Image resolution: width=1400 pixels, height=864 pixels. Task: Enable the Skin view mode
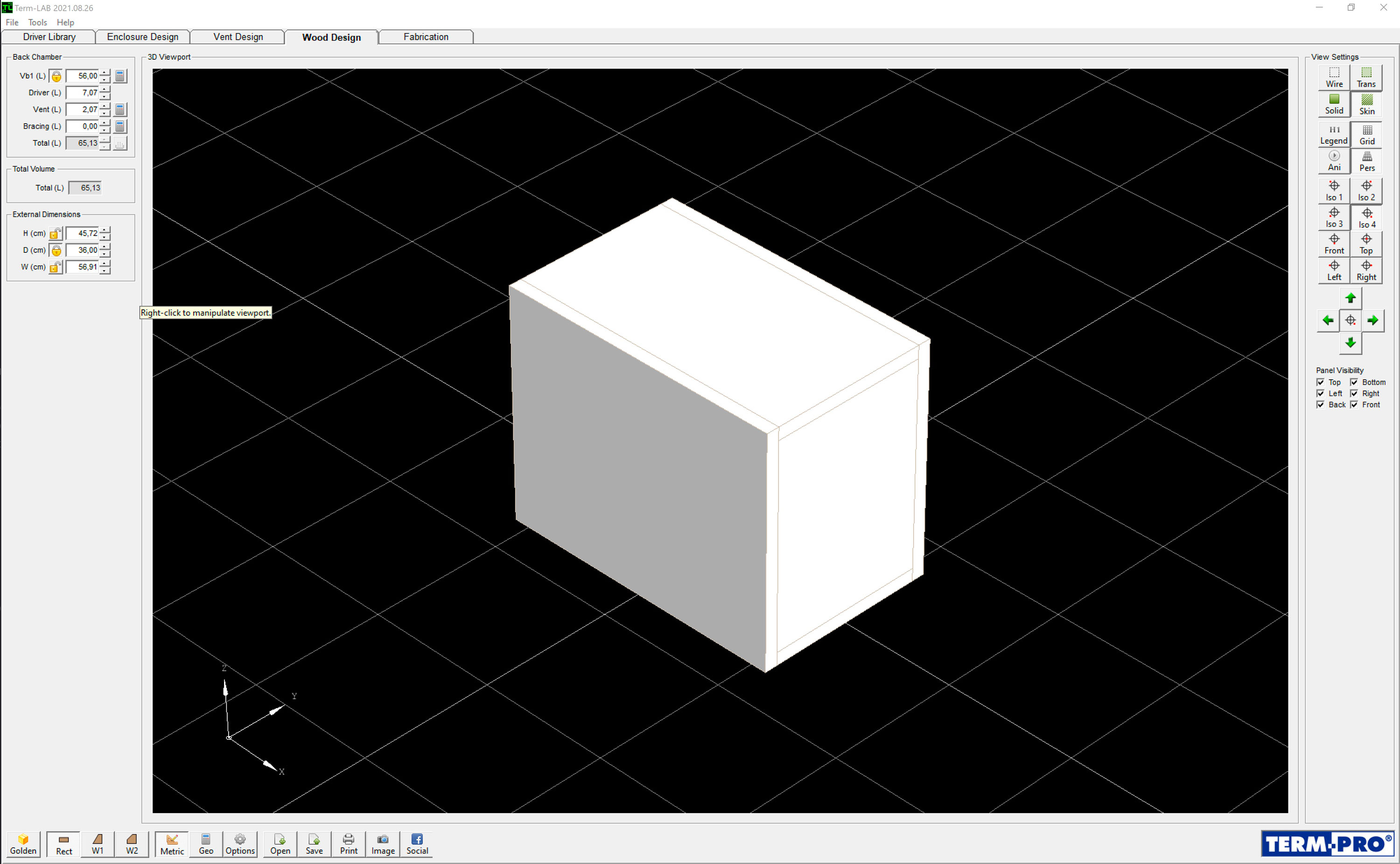(x=1366, y=105)
